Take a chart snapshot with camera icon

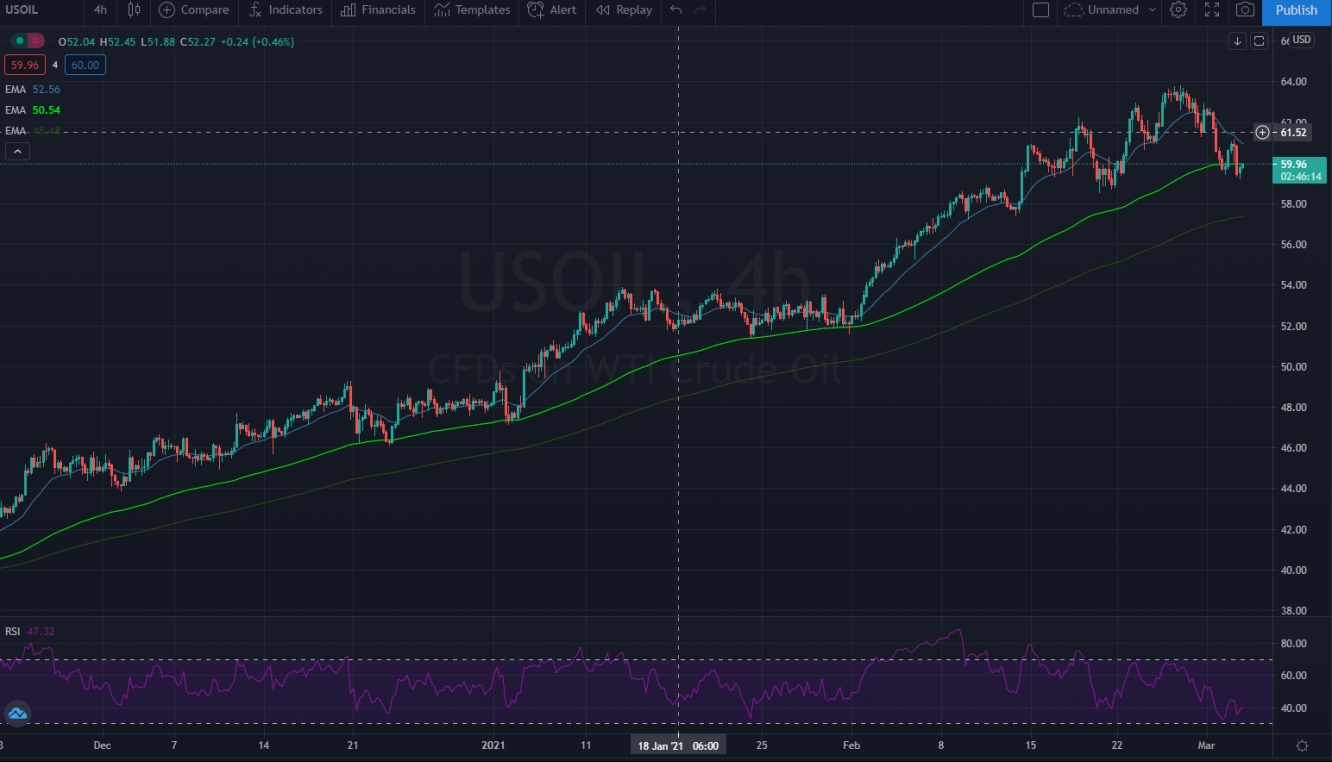click(x=1245, y=10)
